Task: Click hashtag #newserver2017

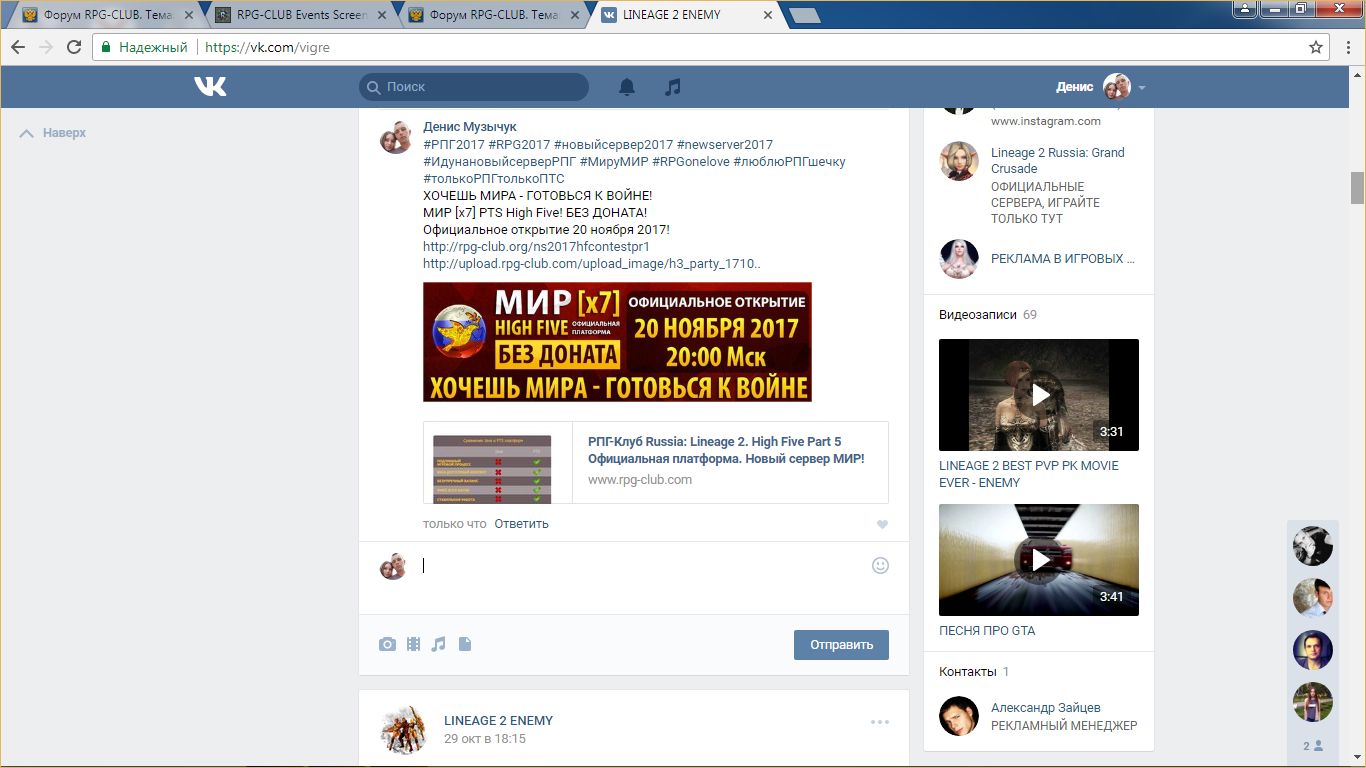Action: pyautogui.click(x=725, y=145)
